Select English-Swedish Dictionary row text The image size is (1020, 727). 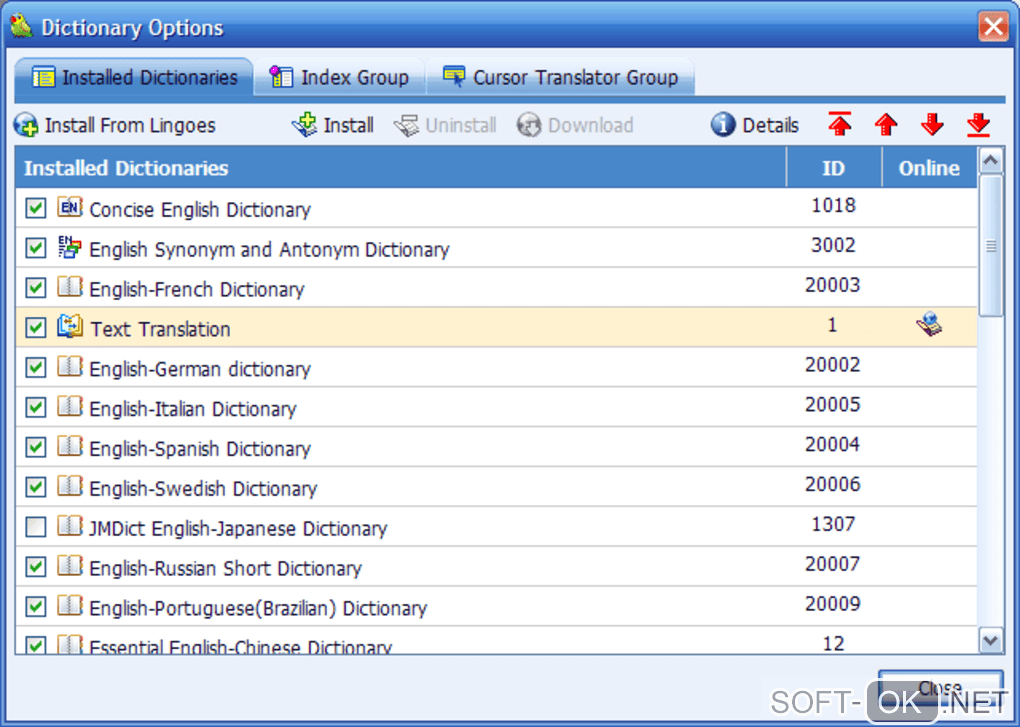(203, 489)
